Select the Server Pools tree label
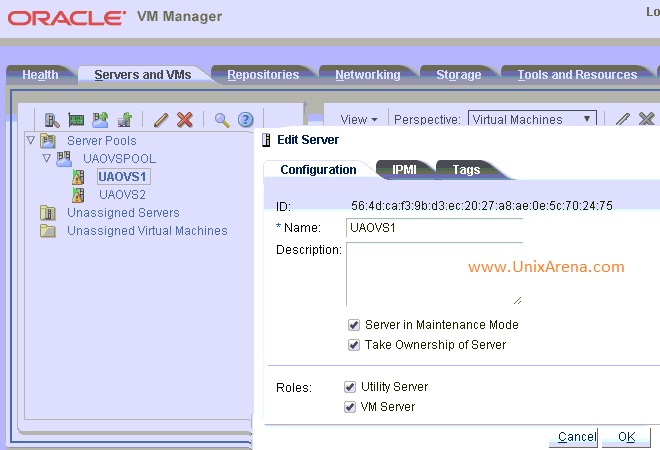 coord(102,141)
